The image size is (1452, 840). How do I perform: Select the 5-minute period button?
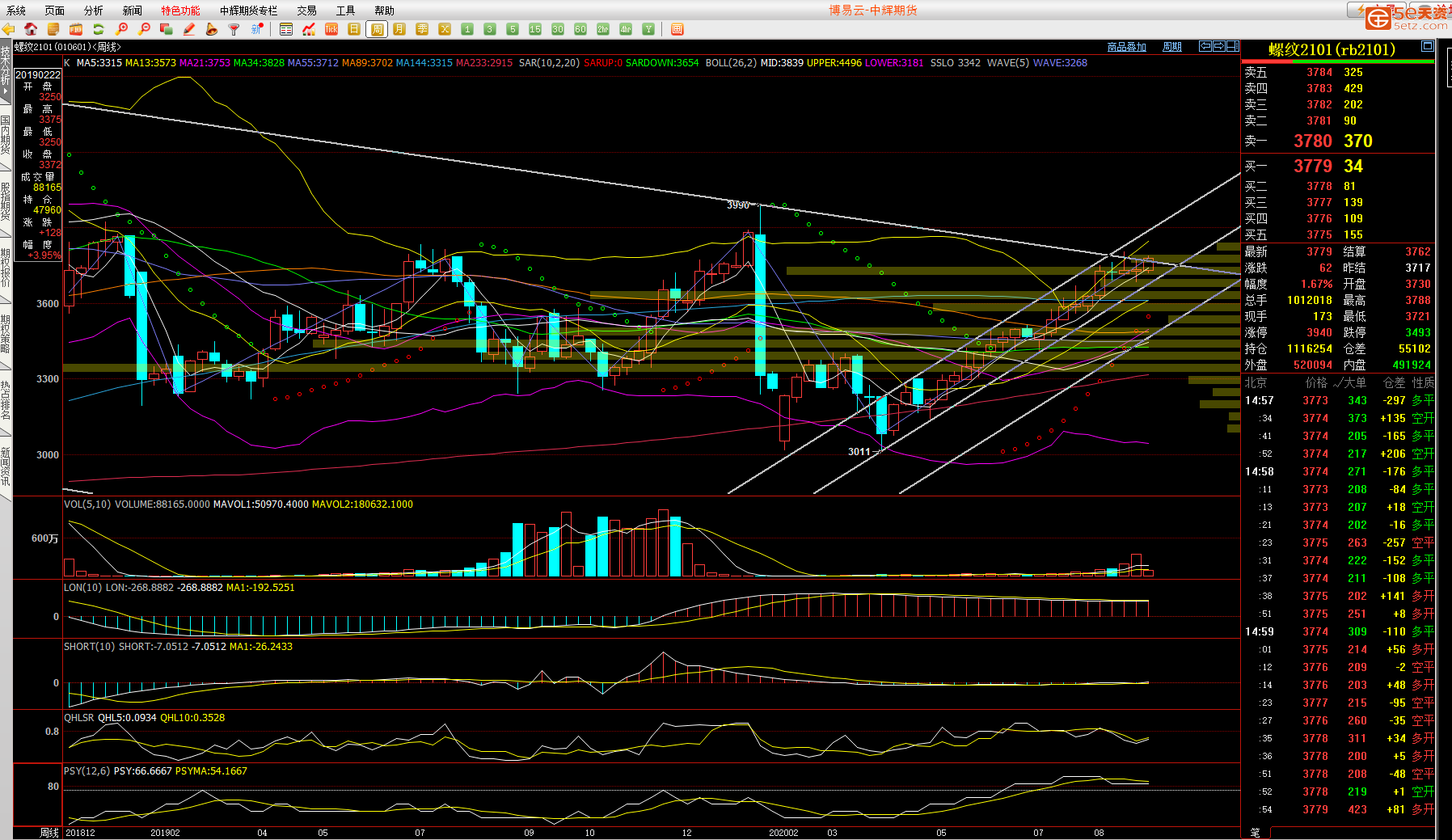(513, 29)
